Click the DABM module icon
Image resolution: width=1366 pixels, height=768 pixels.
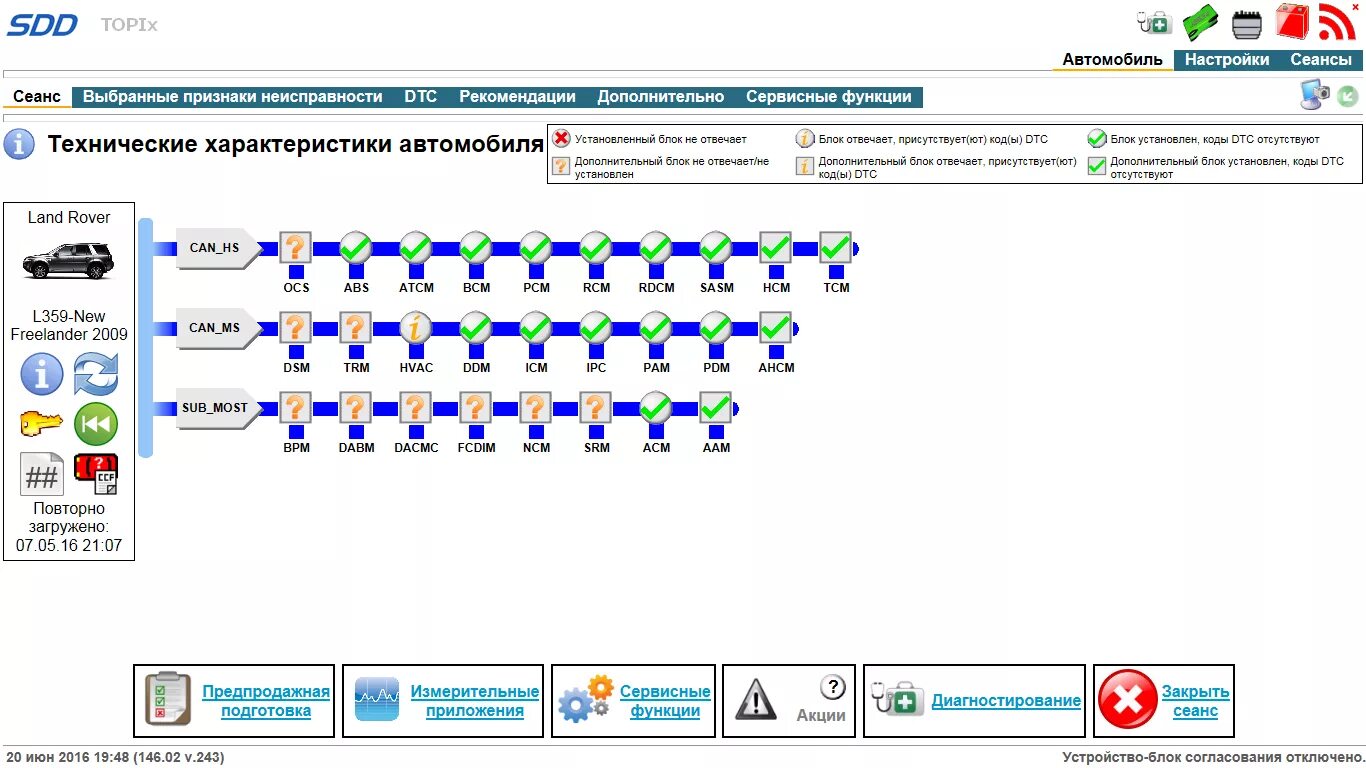click(356, 407)
